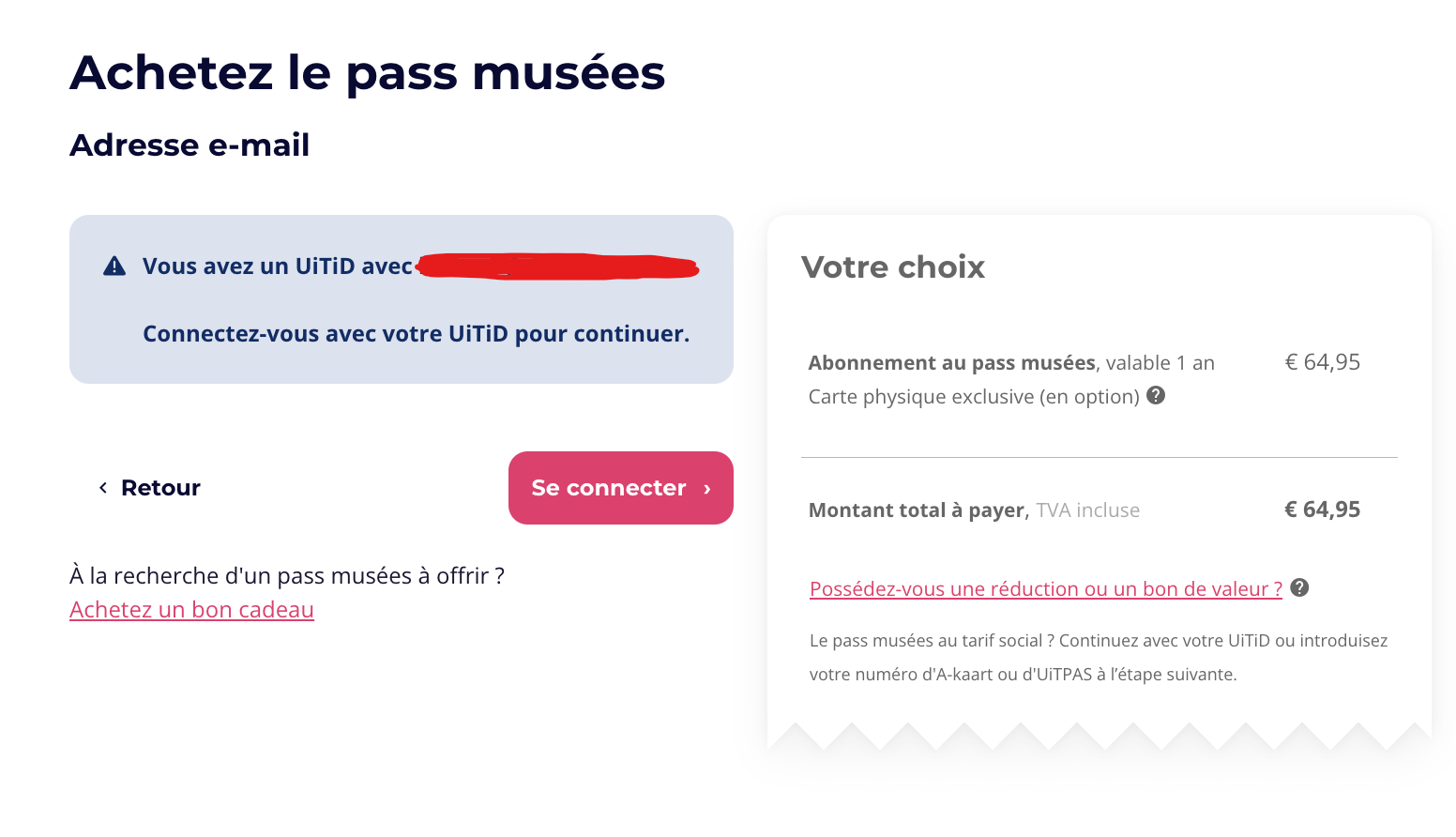This screenshot has height=837, width=1456.
Task: Open the Achetez un bon cadeau link
Action: pyautogui.click(x=191, y=610)
